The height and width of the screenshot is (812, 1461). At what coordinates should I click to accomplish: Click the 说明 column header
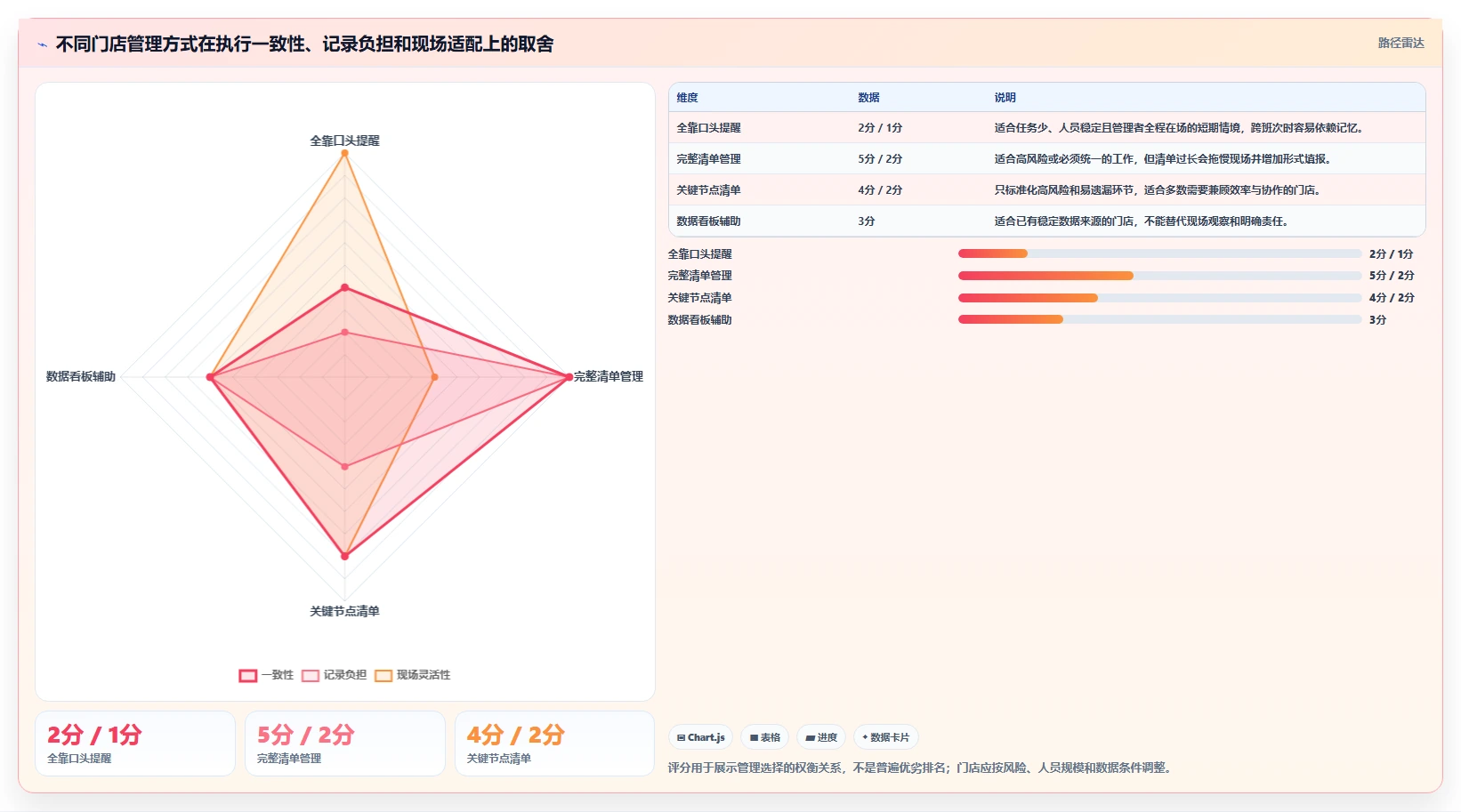[x=1005, y=98]
